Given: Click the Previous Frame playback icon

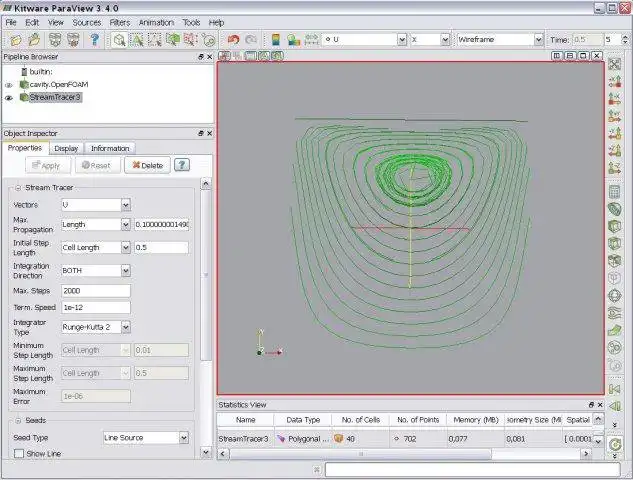Looking at the screenshot, I should click(614, 406).
